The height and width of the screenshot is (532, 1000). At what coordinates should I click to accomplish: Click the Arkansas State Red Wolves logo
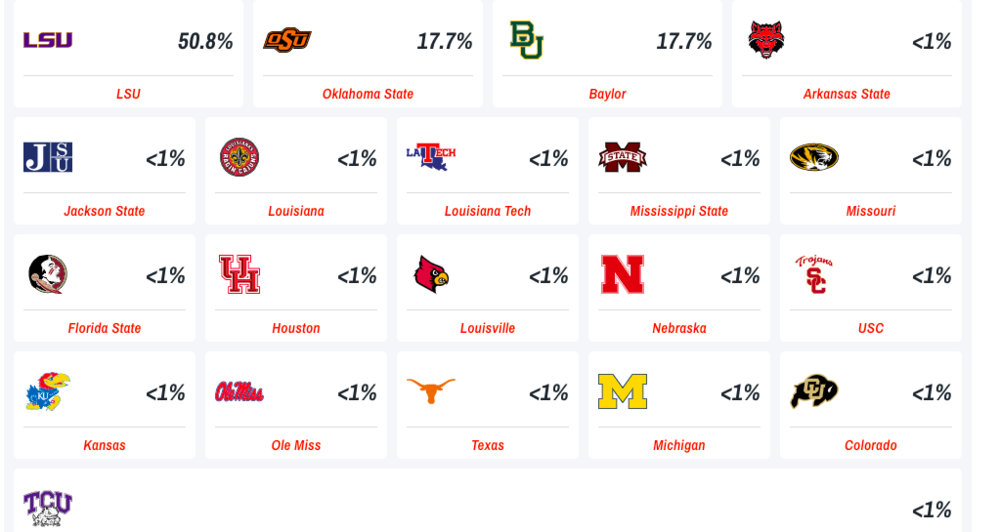click(x=766, y=40)
